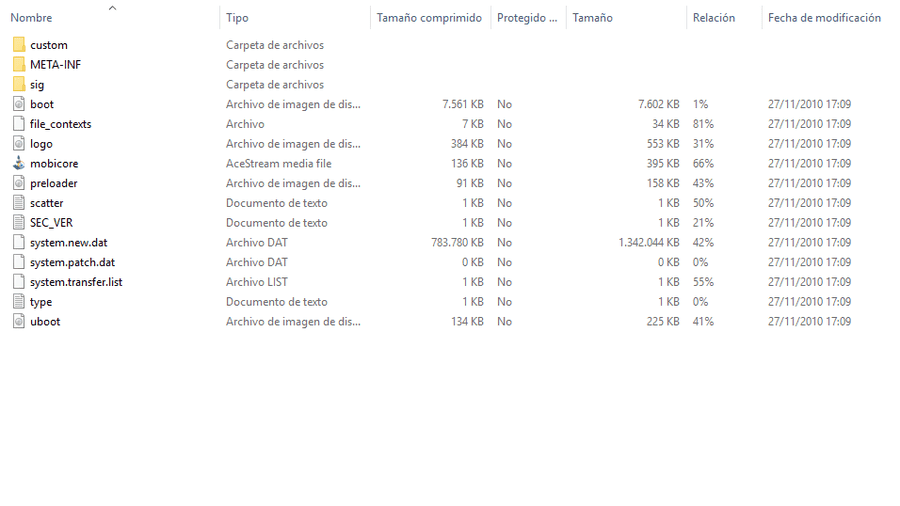Select the file name 'system.transfer.list'

(x=76, y=282)
